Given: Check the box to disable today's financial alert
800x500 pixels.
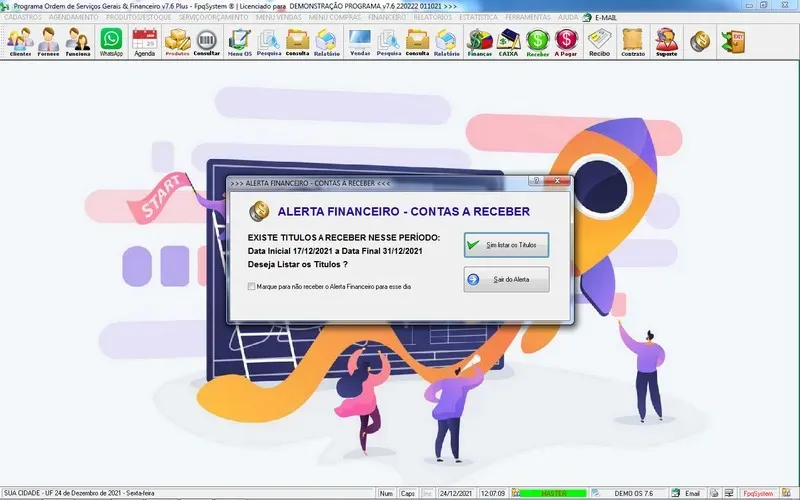Looking at the screenshot, I should pyautogui.click(x=251, y=286).
